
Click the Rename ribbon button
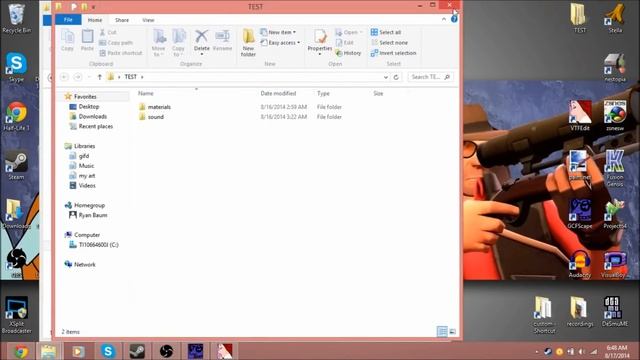click(x=222, y=40)
